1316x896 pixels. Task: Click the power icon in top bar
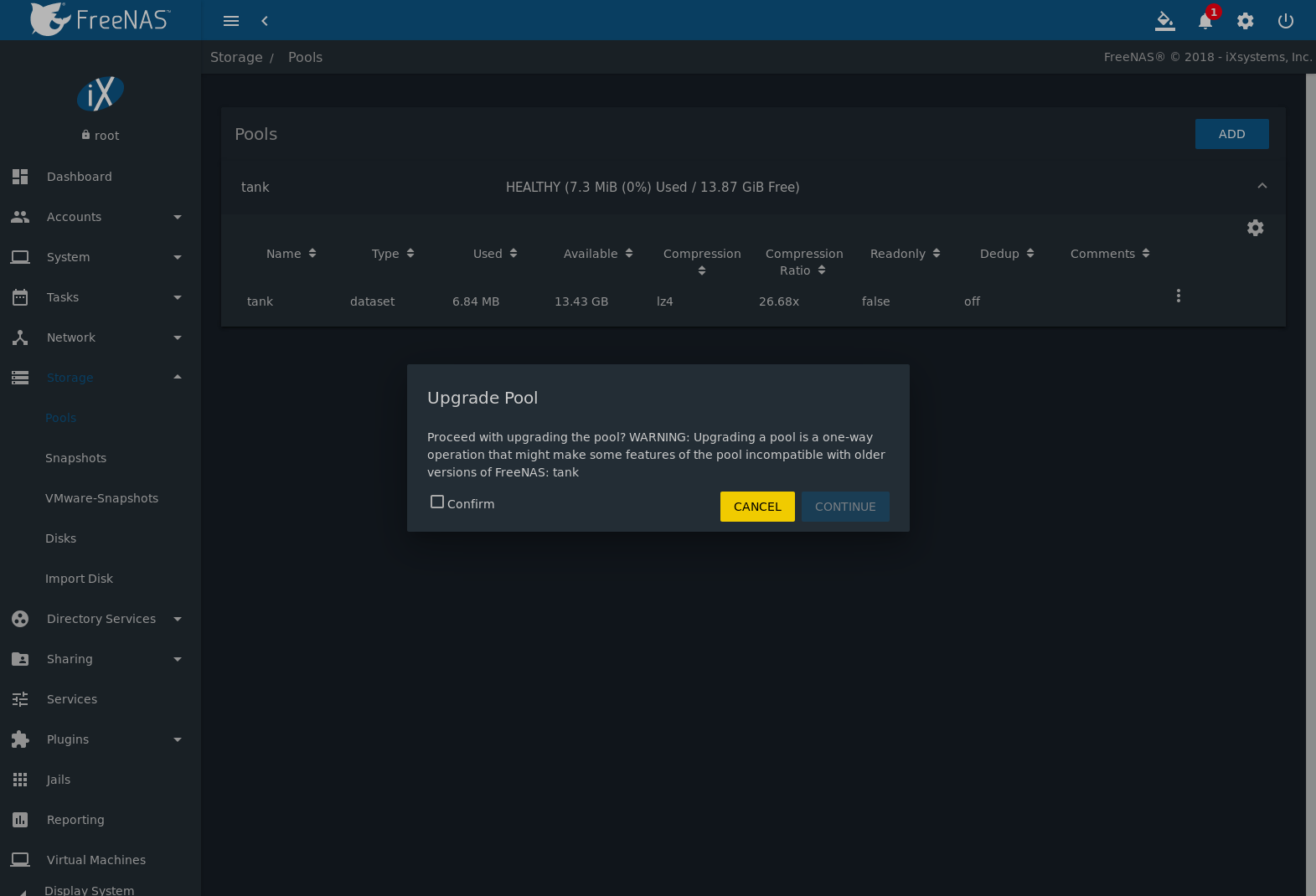(1285, 21)
